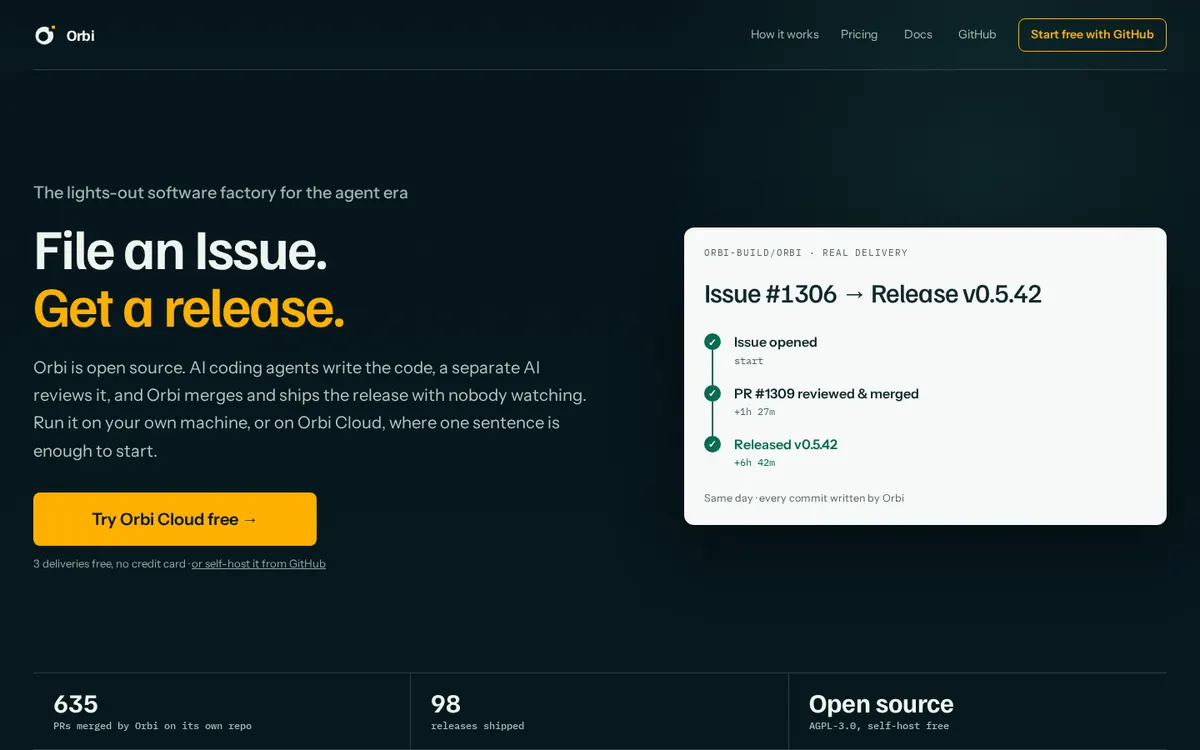The height and width of the screenshot is (750, 1200).
Task: Open the How it works page
Action: (785, 34)
